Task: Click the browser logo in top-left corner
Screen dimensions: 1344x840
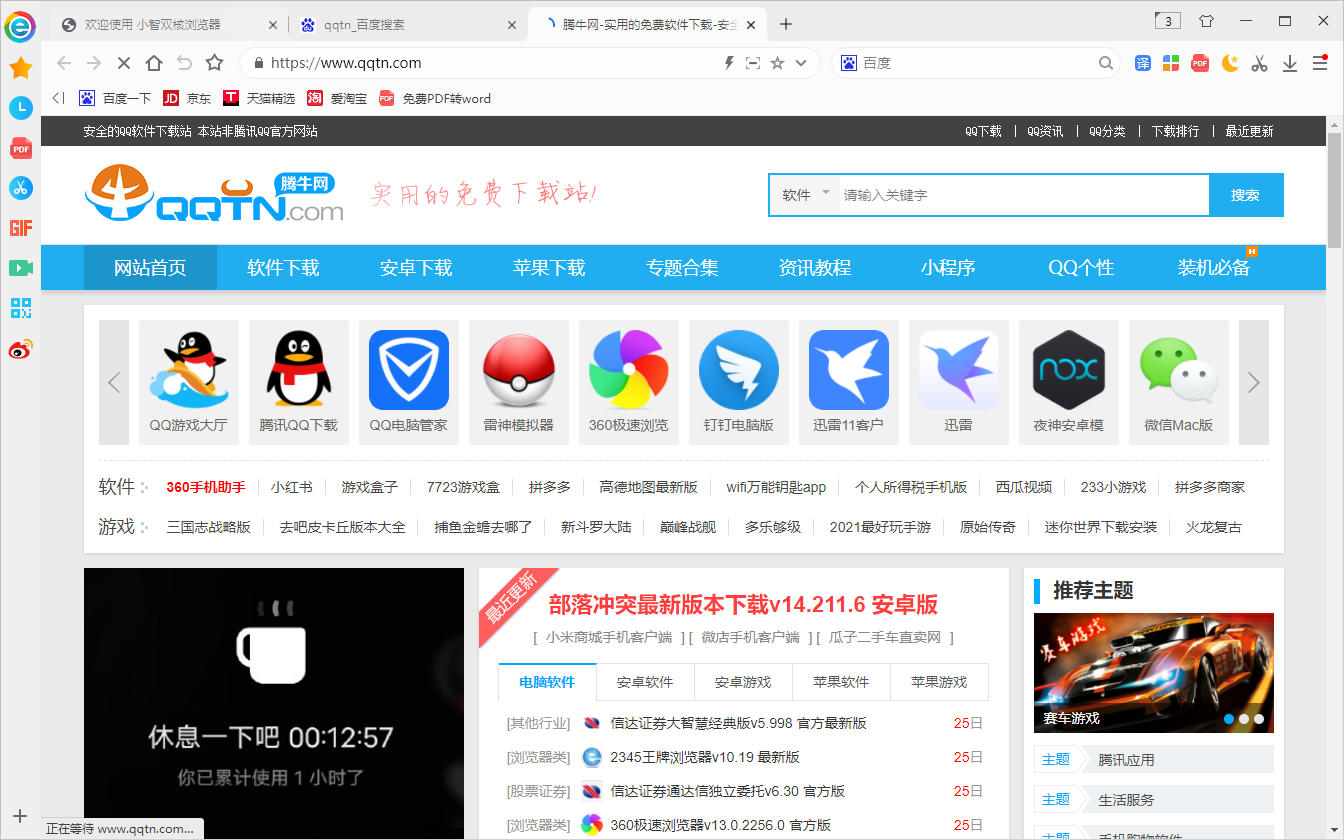Action: click(x=20, y=26)
